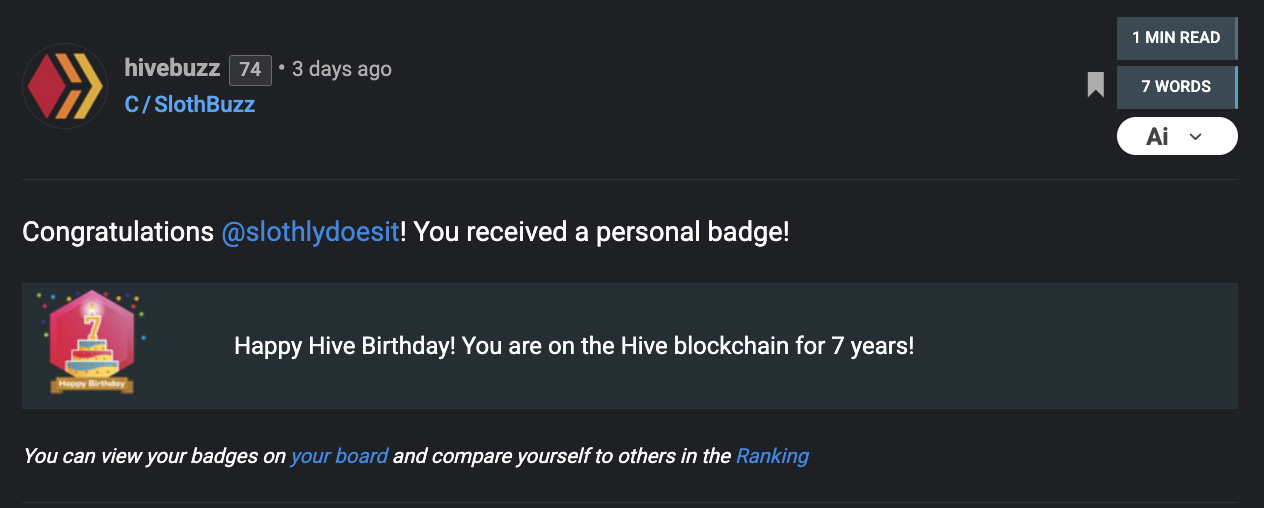
Task: Click the reputation score 74 badge
Action: [x=250, y=69]
